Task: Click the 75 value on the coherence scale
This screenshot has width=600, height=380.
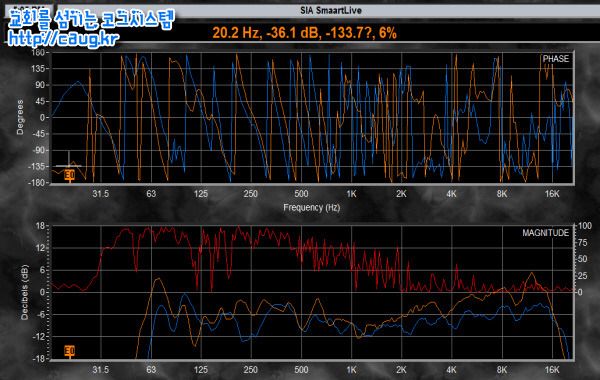Action: (x=582, y=243)
